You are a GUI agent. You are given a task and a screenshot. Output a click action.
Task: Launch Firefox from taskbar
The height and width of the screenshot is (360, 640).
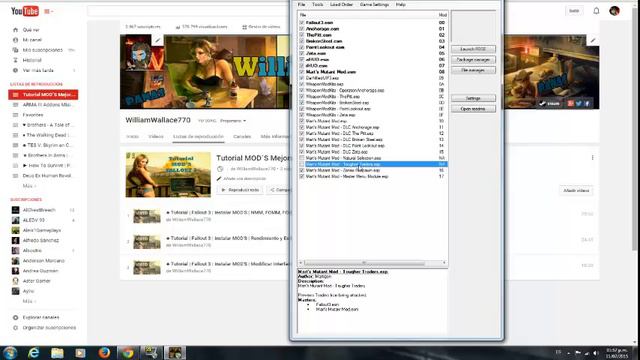pyautogui.click(x=104, y=353)
